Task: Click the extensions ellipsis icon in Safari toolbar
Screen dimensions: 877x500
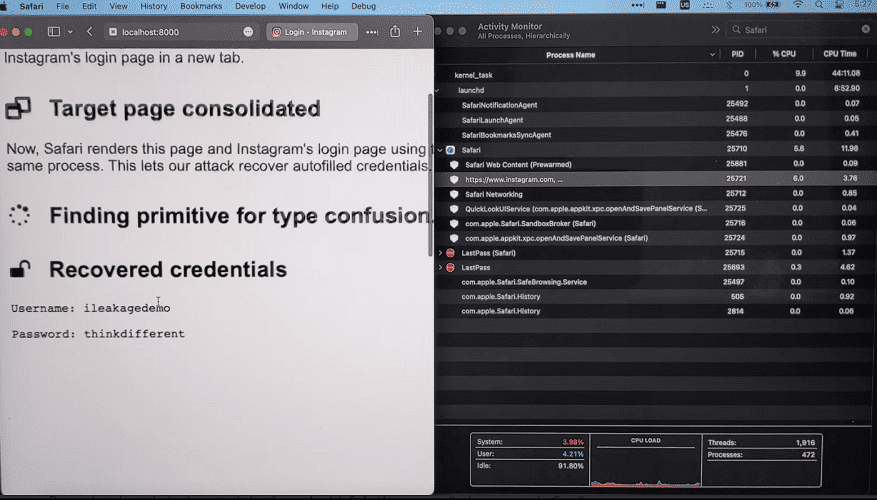Action: (372, 32)
